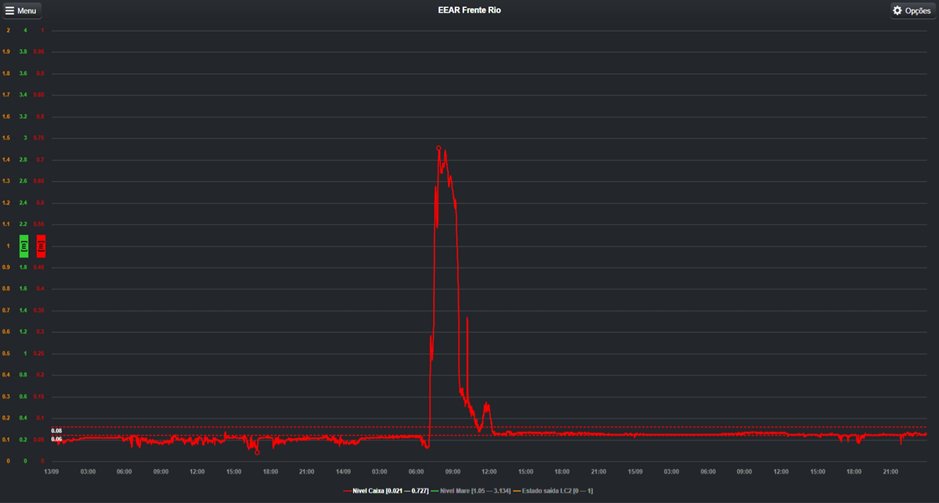Click the red Nivel Caixa line swatch in legend
Screen dimensions: 939x503
[x=347, y=491]
